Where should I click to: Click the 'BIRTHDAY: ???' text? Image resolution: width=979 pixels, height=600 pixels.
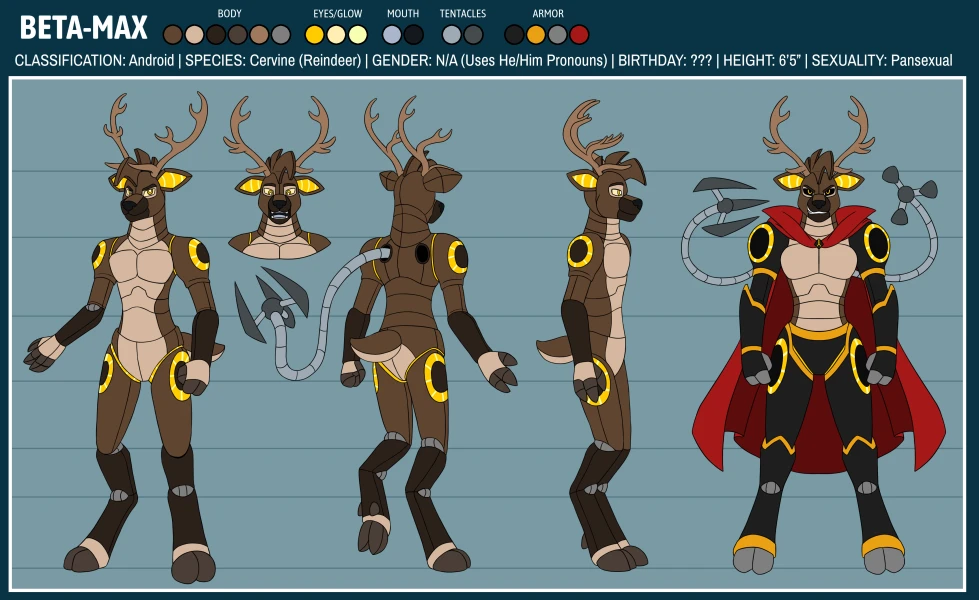[665, 61]
